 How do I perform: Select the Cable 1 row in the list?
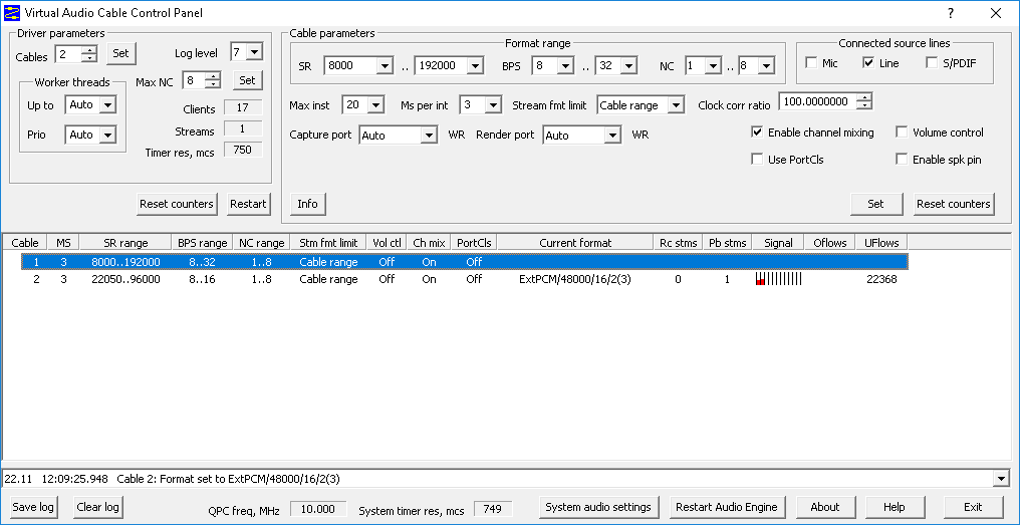[464, 262]
